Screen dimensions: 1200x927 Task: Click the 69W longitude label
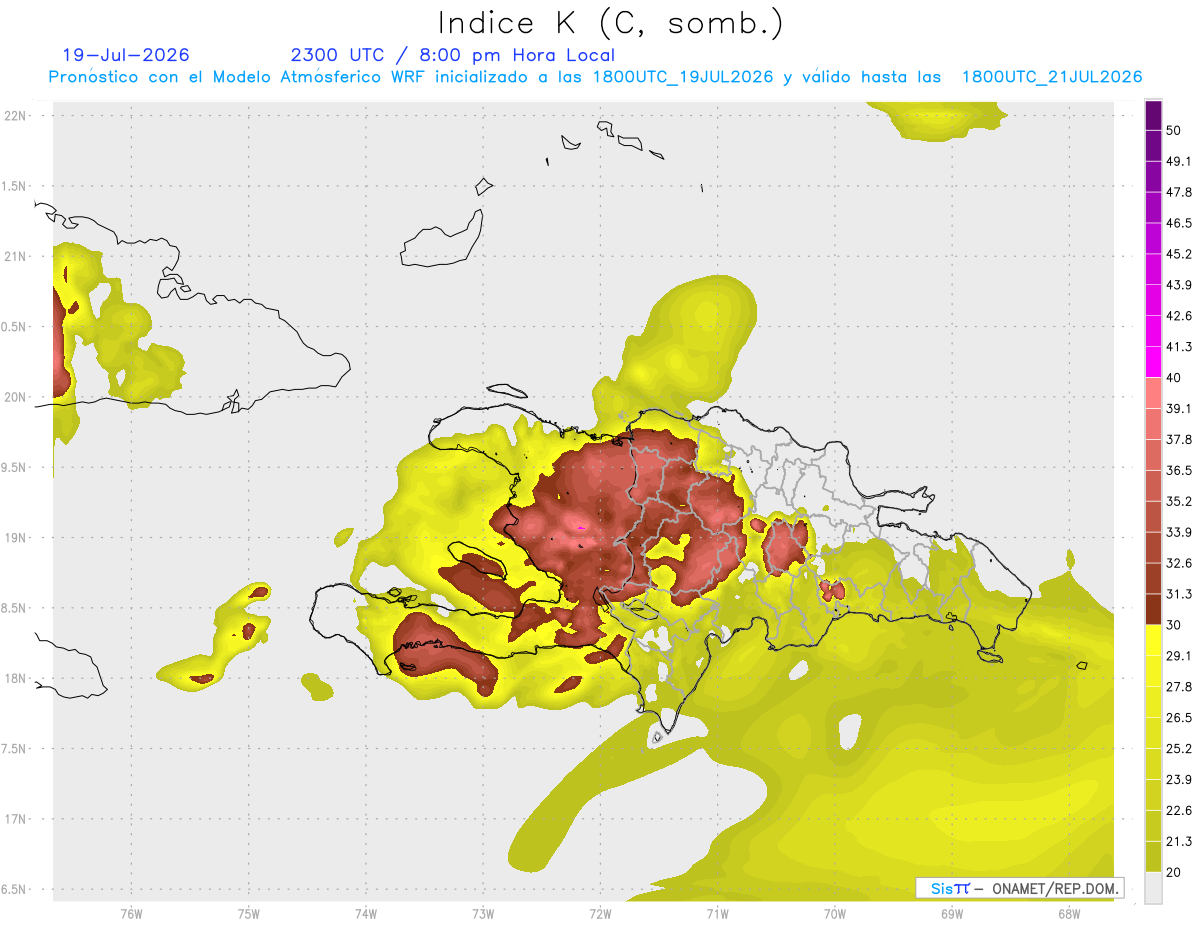pos(952,913)
